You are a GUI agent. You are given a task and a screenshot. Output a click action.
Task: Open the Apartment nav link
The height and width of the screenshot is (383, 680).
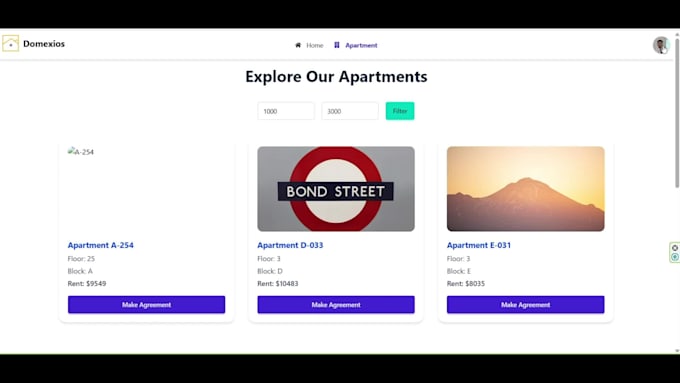point(361,45)
